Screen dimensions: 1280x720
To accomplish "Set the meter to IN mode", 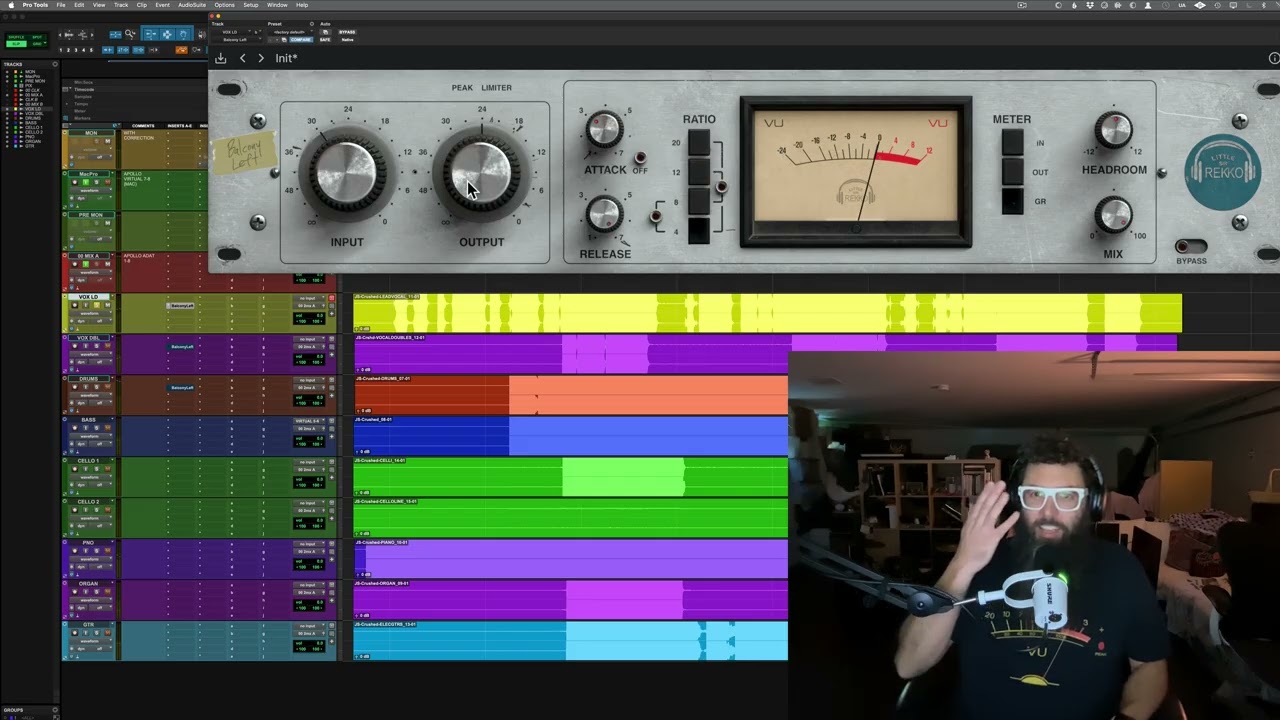I will tap(1012, 143).
